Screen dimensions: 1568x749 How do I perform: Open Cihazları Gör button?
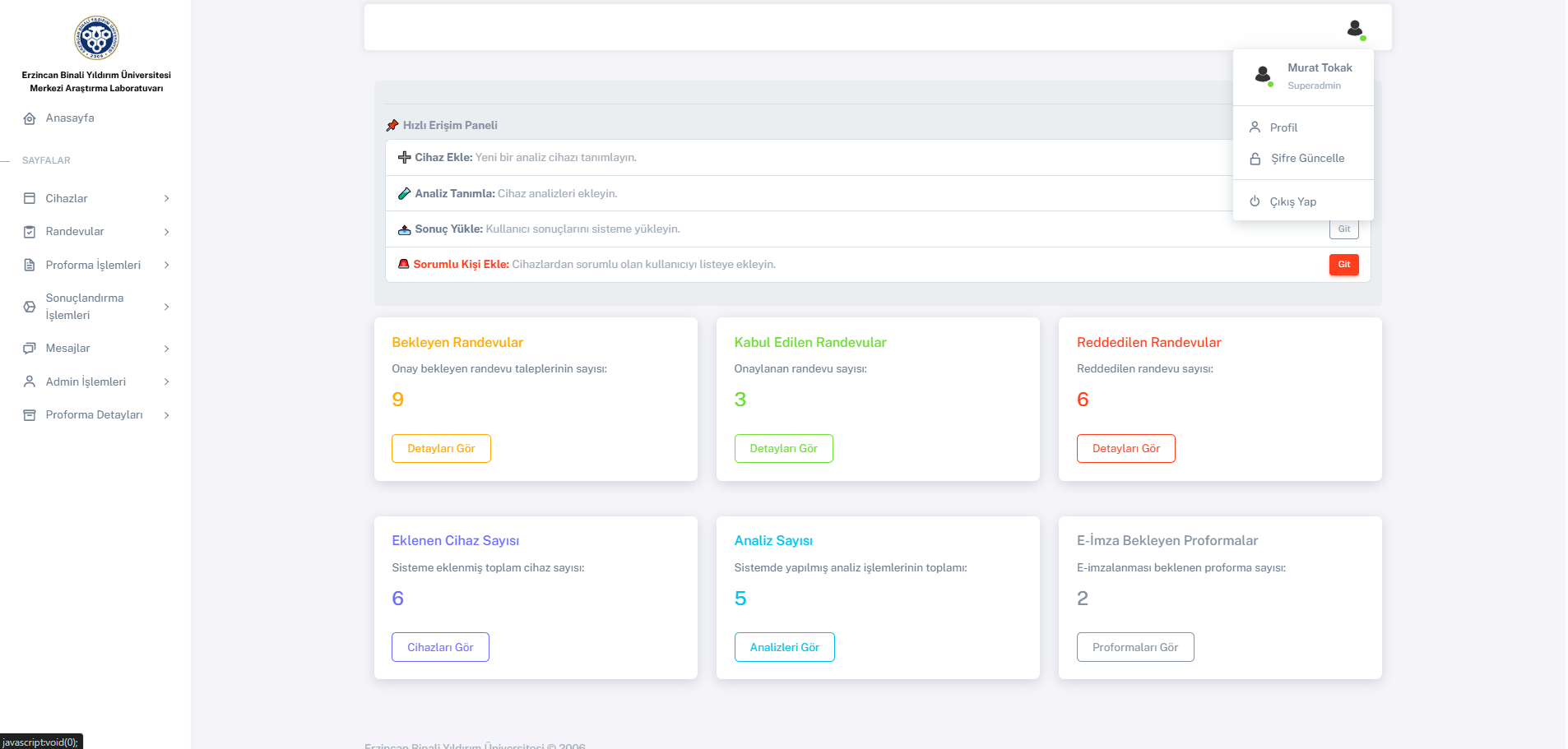click(440, 647)
